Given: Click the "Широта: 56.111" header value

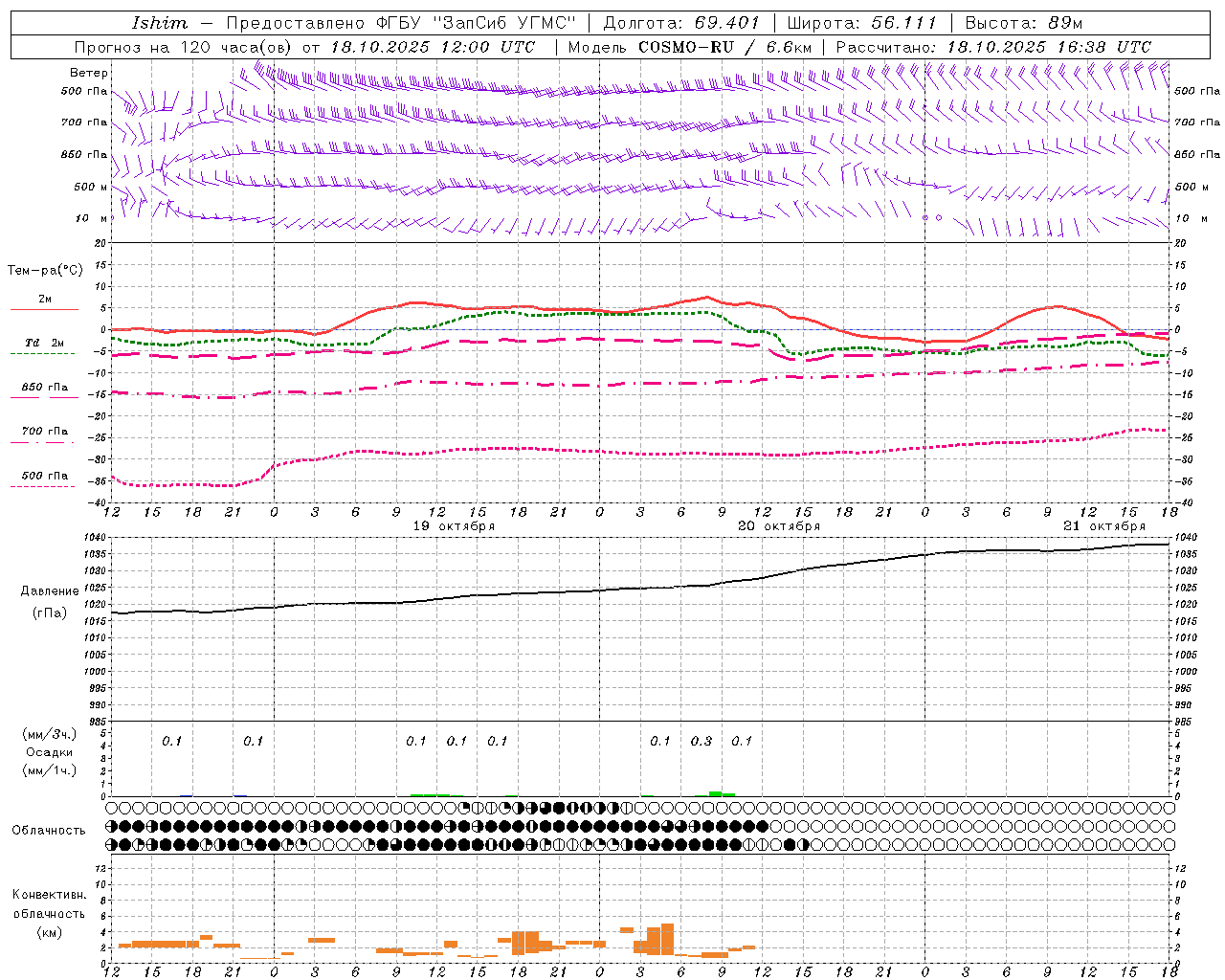Looking at the screenshot, I should coord(861,23).
